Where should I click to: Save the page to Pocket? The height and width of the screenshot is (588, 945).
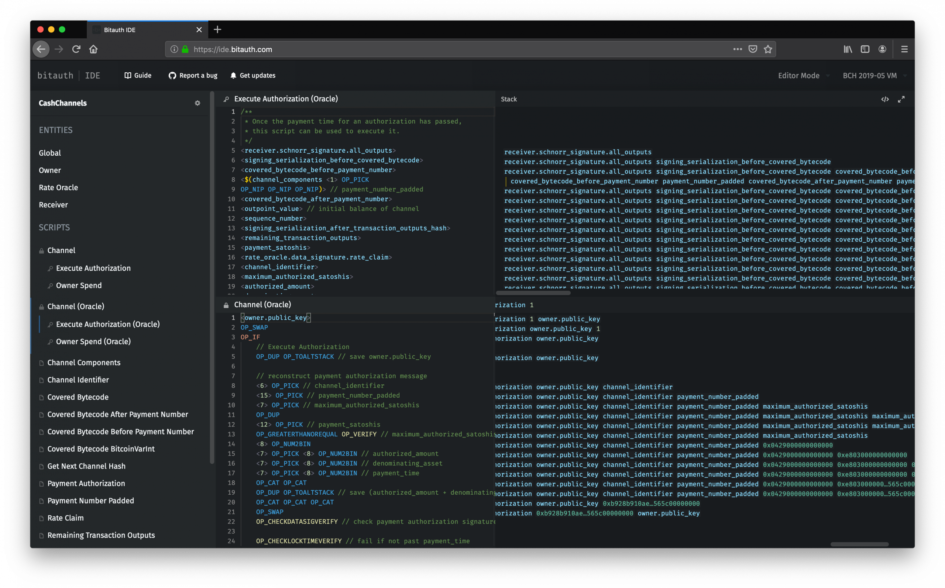(x=753, y=49)
